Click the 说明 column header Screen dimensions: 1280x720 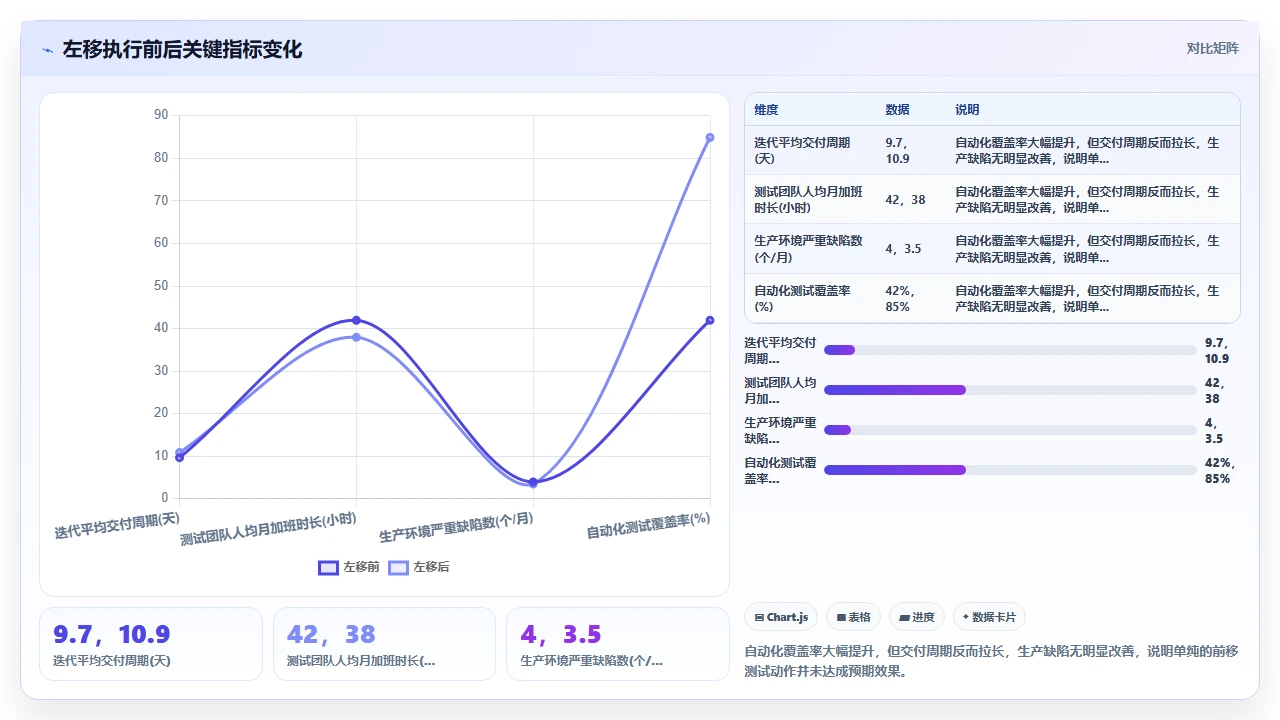click(x=967, y=109)
